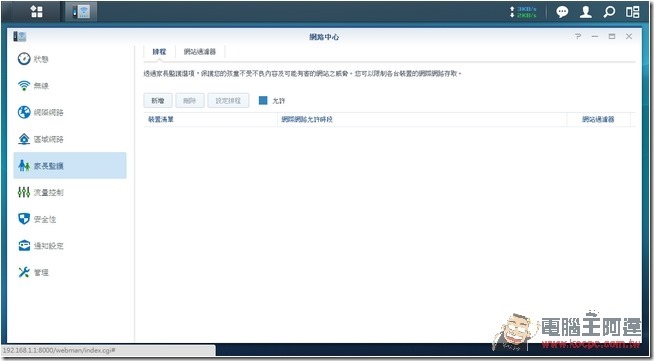
Task: Click the Network Center window title icon
Action: tap(20, 37)
